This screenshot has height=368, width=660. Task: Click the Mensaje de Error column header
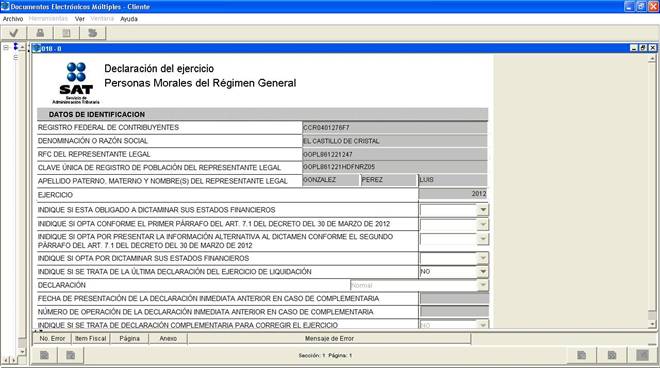point(329,339)
